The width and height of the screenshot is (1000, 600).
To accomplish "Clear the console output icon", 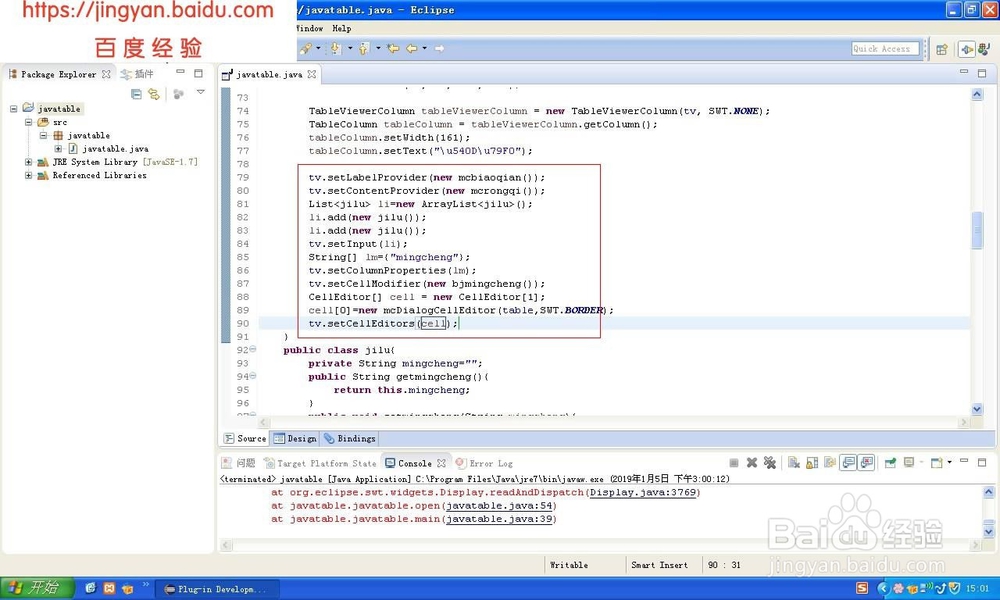I will point(793,463).
